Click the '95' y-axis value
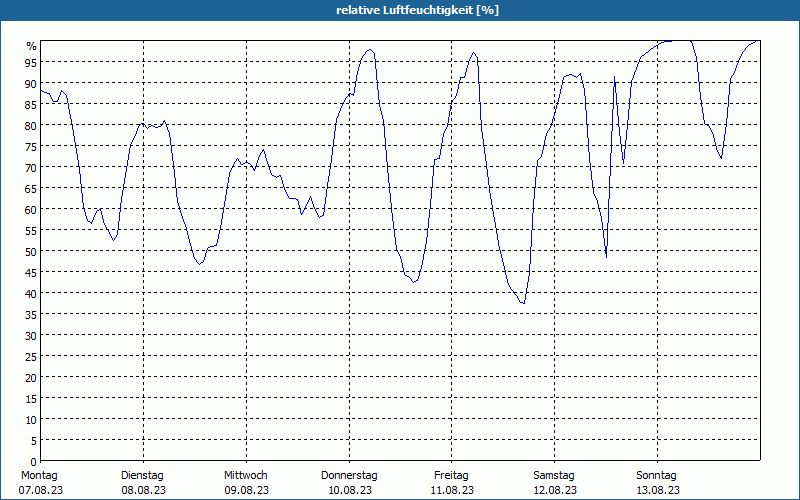The width and height of the screenshot is (800, 500). tap(31, 63)
